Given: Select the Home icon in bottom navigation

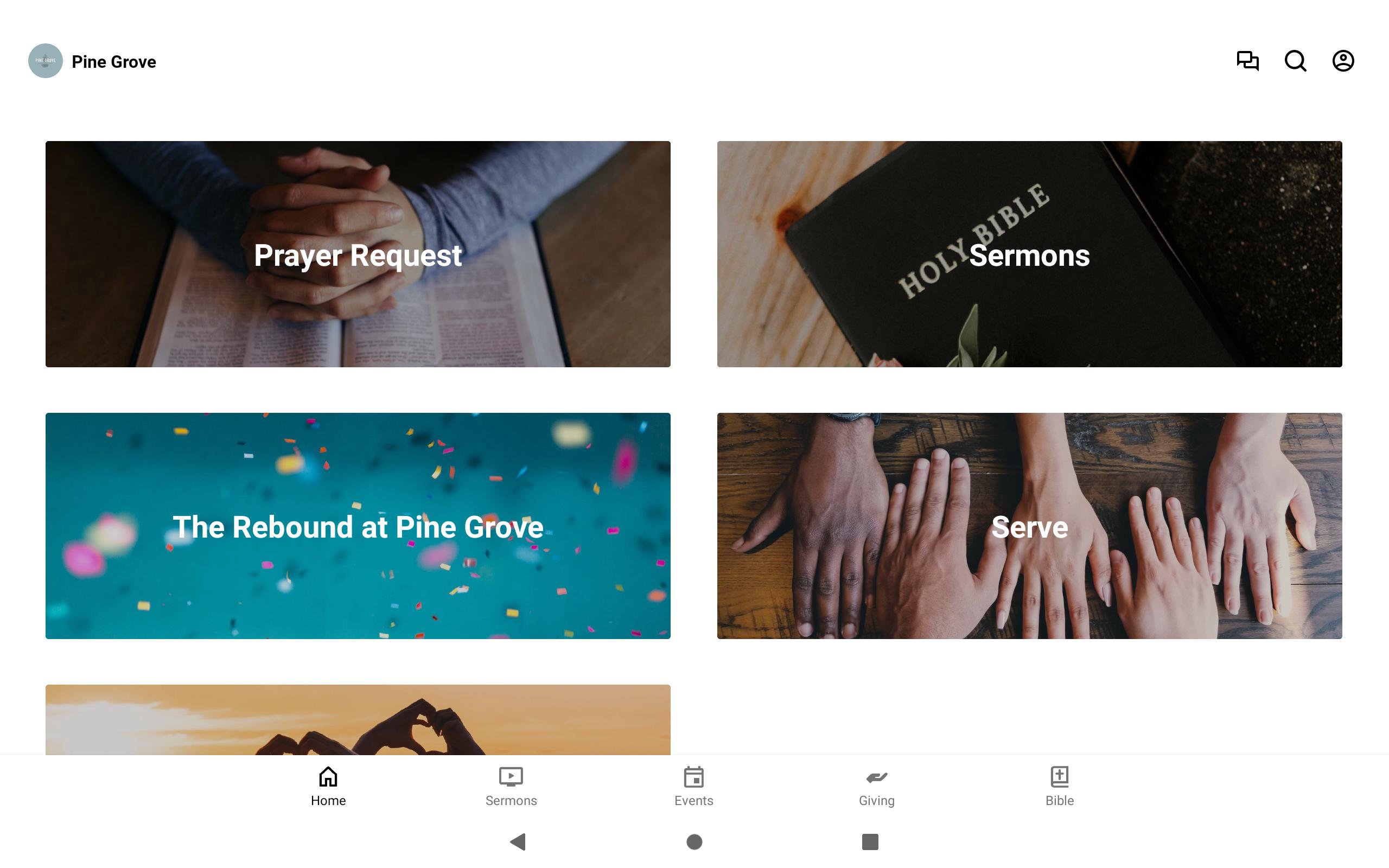Looking at the screenshot, I should [328, 777].
